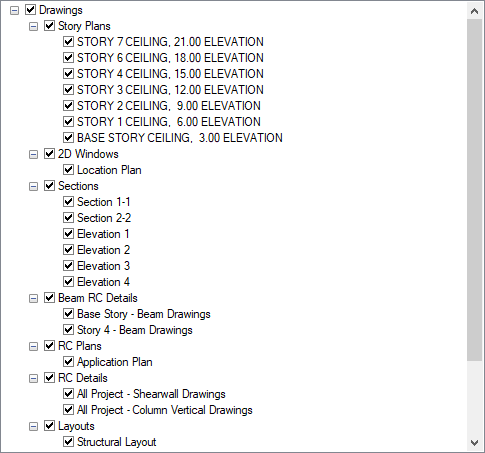Uncheck the STORY 7 CEILING checkbox
This screenshot has height=453, width=485.
click(68, 42)
